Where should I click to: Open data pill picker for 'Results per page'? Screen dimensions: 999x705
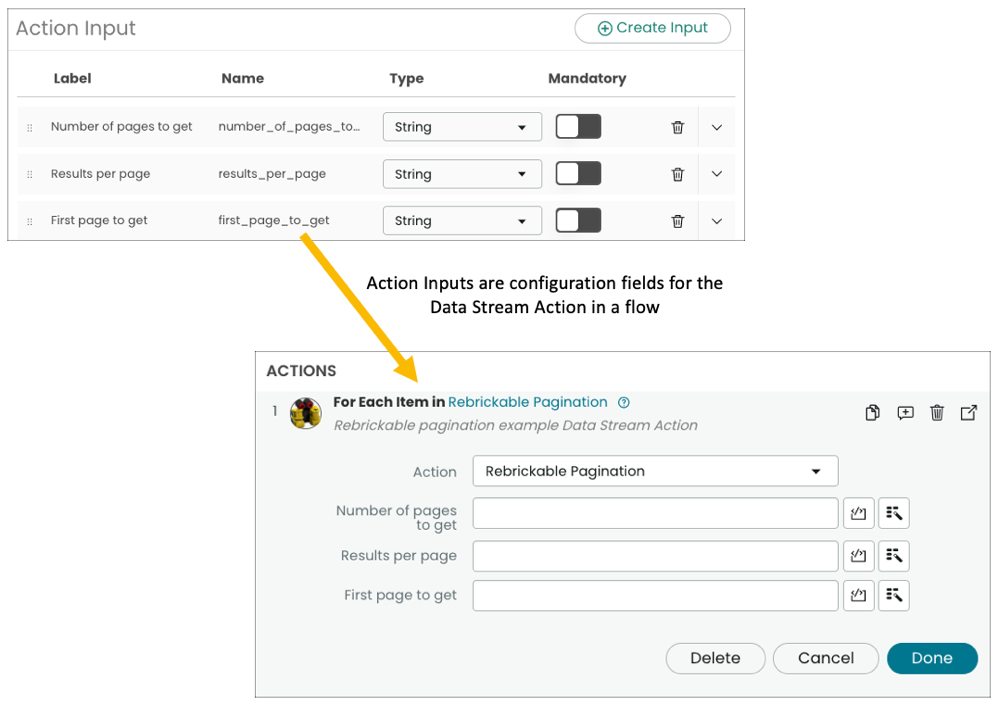click(894, 555)
